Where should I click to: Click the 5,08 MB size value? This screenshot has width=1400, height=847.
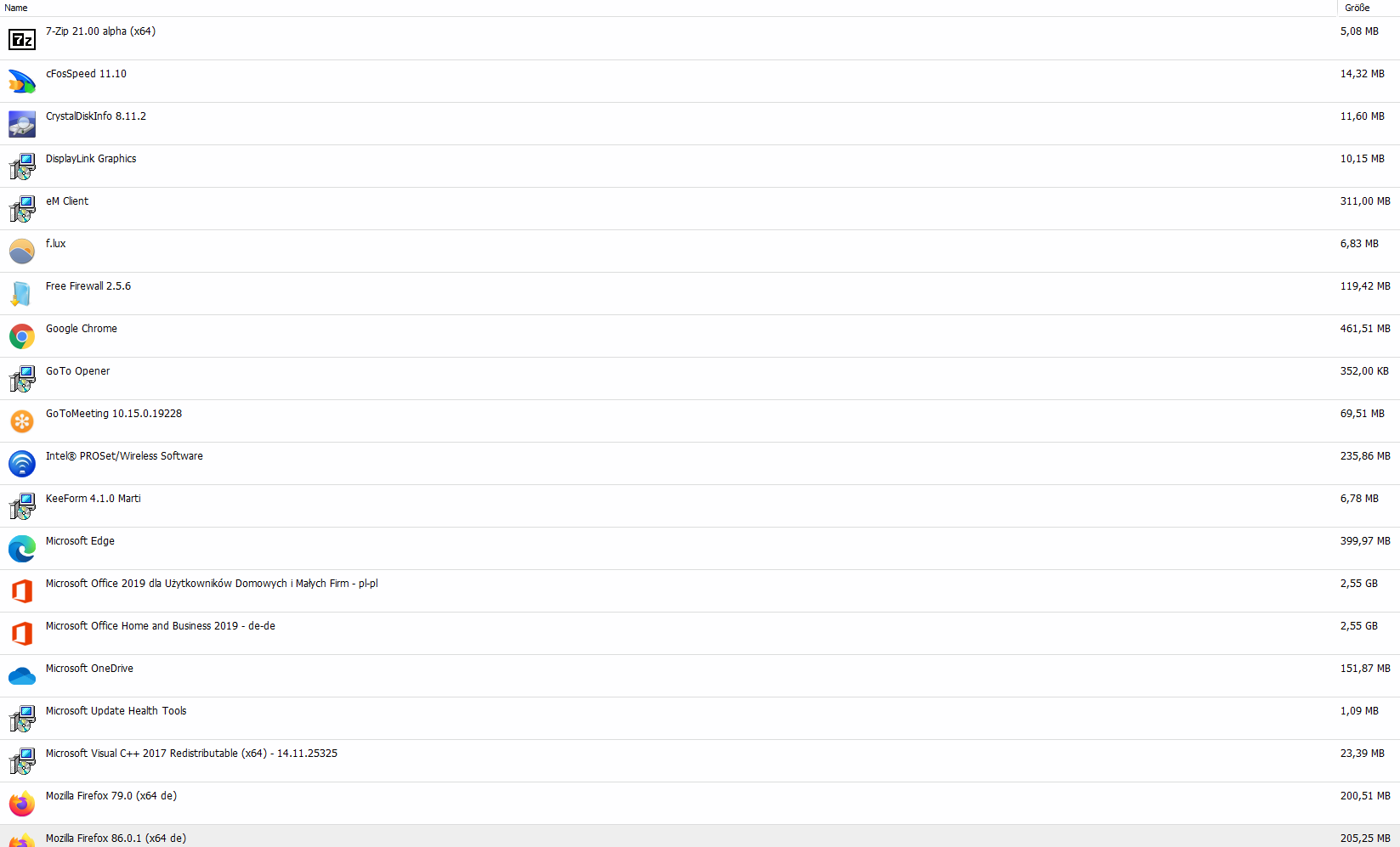pyautogui.click(x=1359, y=31)
